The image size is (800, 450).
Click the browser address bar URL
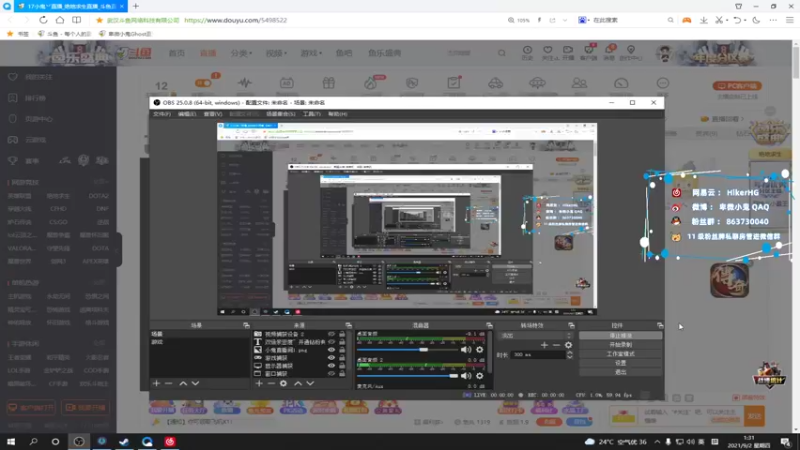[x=235, y=20]
